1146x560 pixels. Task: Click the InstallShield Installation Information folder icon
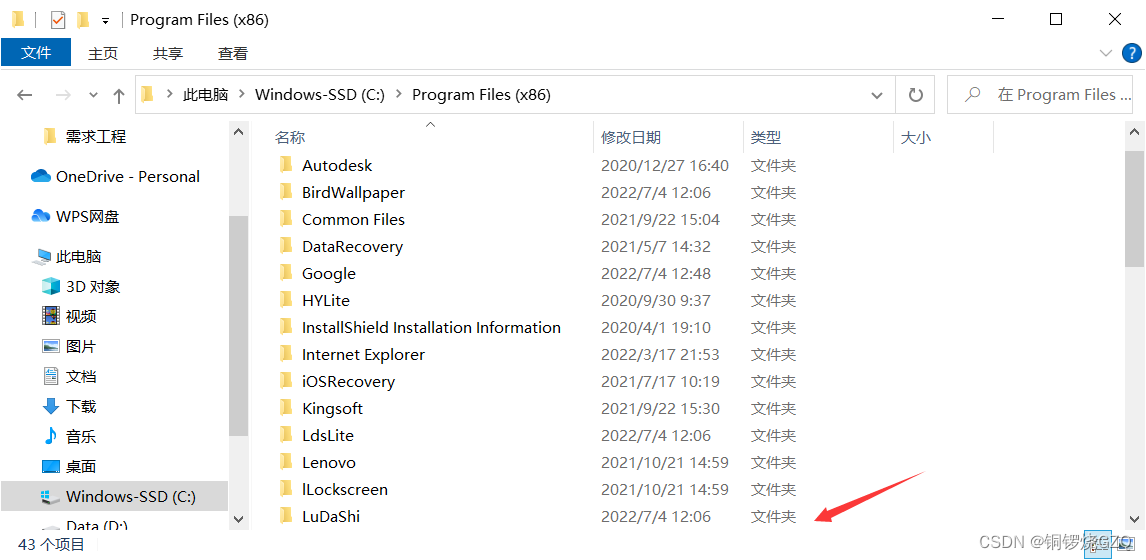286,327
